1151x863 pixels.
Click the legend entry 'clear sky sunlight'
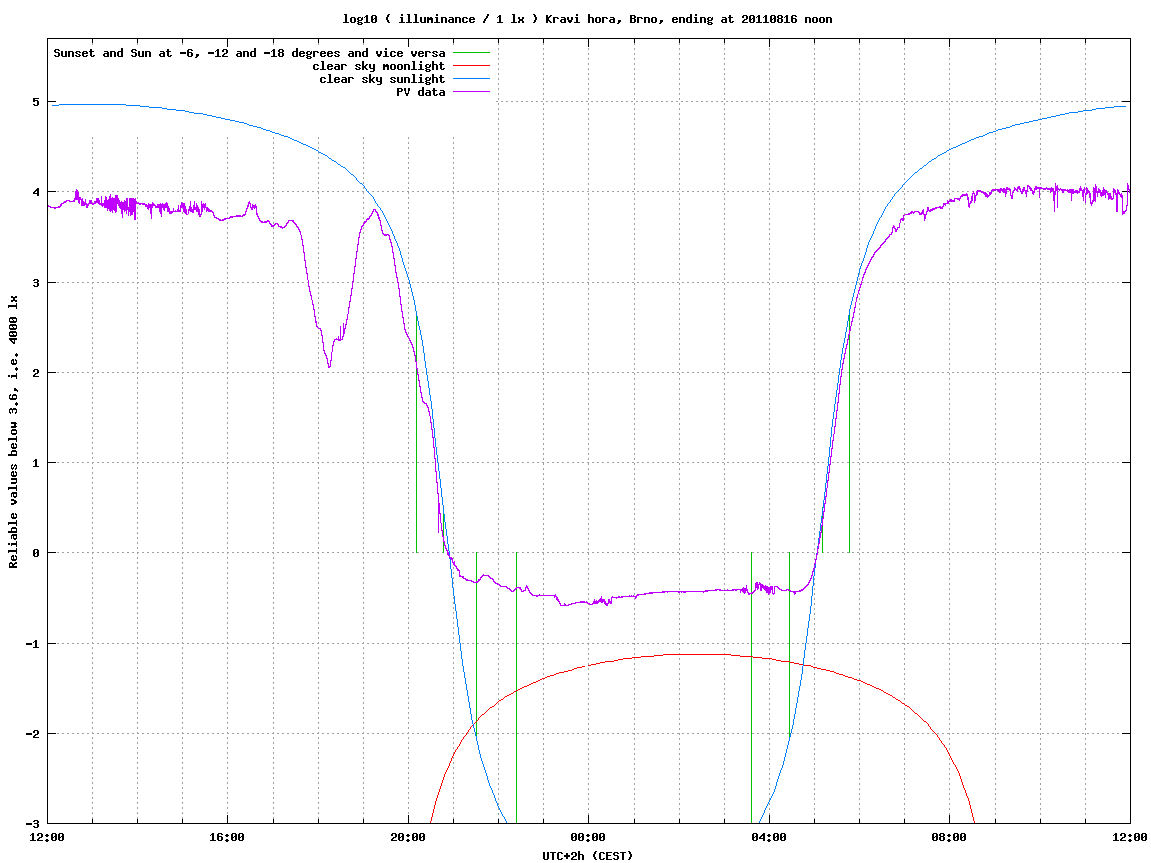click(382, 79)
